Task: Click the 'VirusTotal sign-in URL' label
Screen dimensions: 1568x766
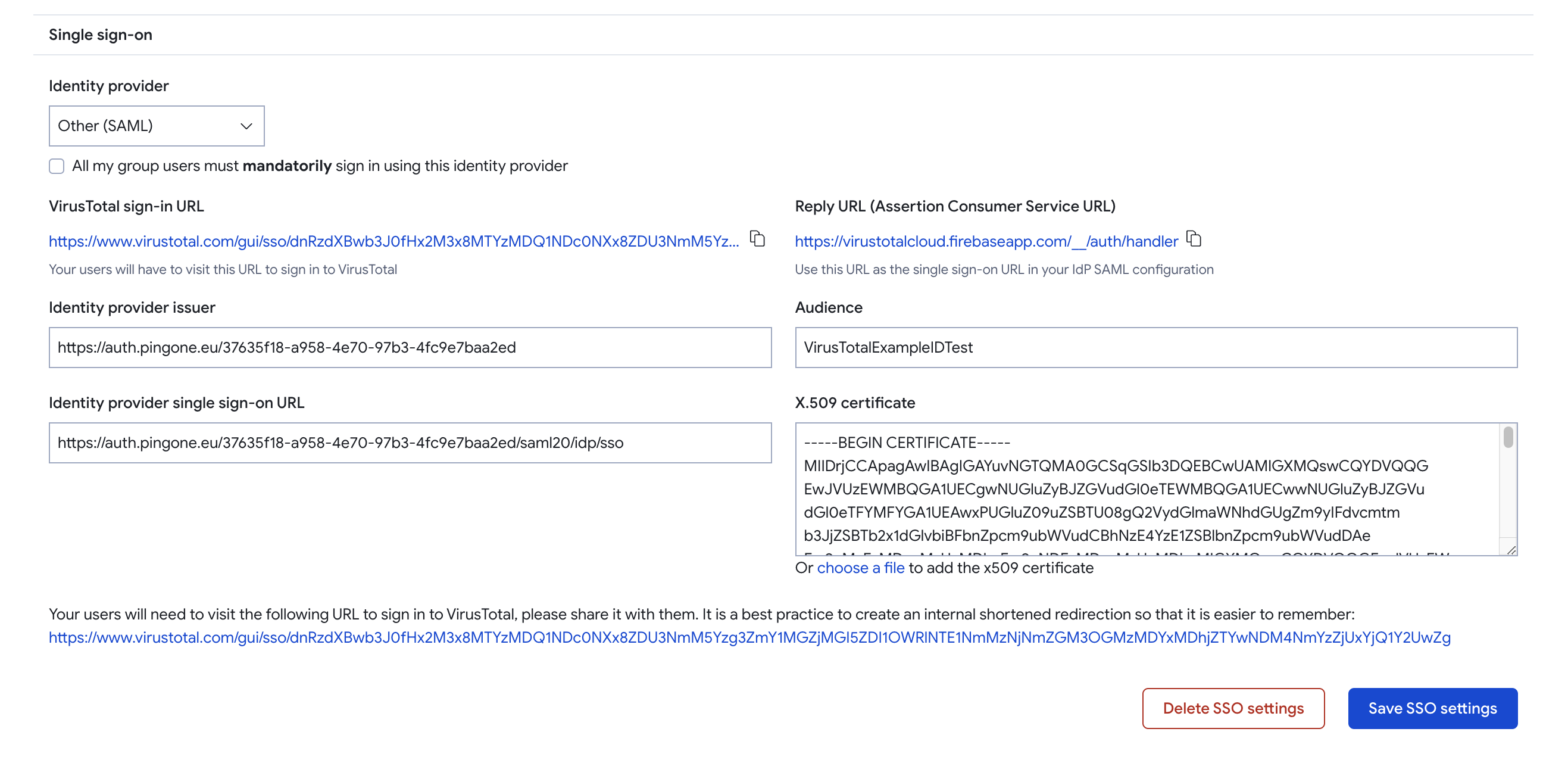Action: point(127,207)
